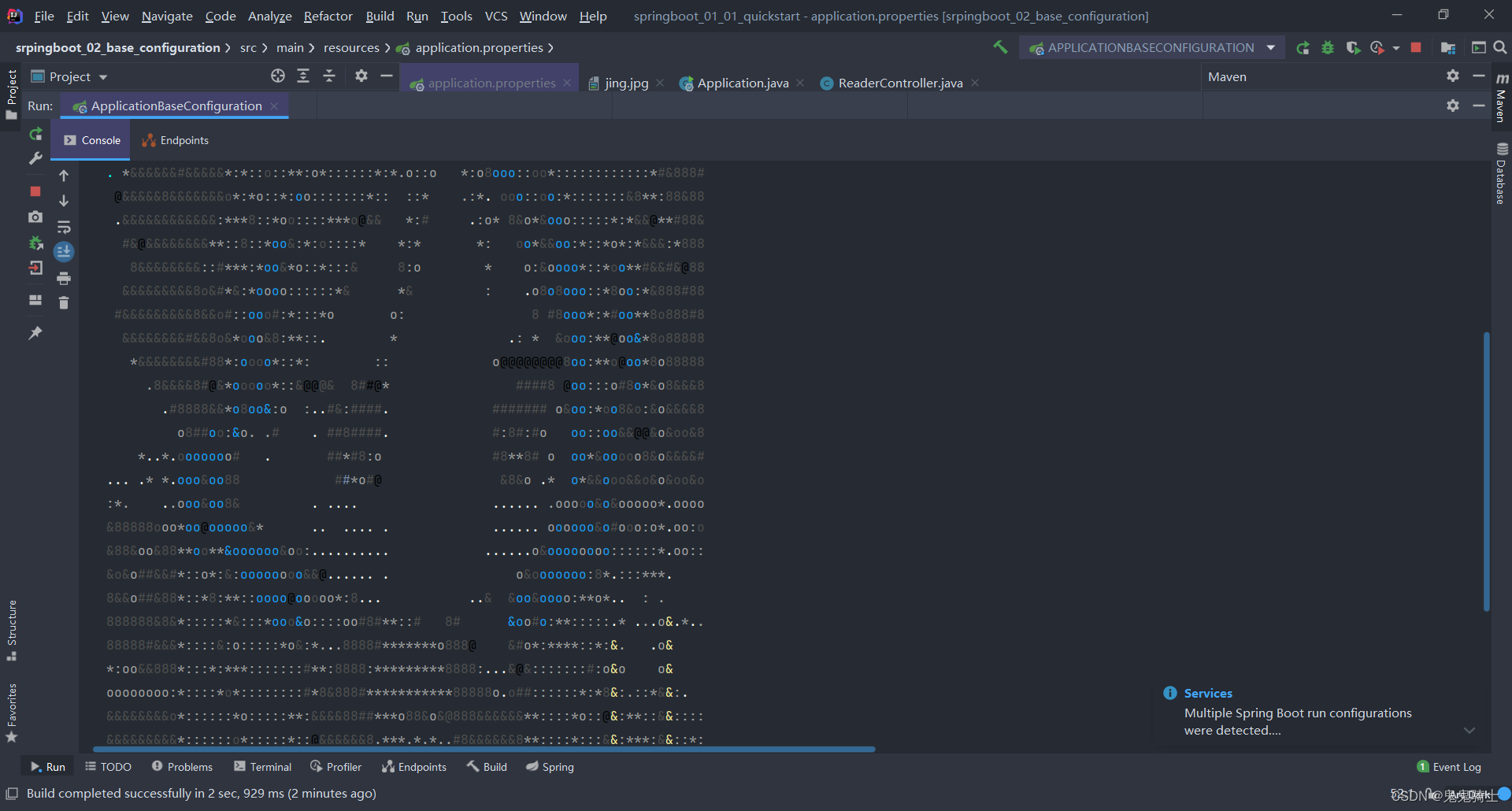Close the jing.jpg editor tab
Image resolution: width=1512 pixels, height=811 pixels.
pos(660,83)
